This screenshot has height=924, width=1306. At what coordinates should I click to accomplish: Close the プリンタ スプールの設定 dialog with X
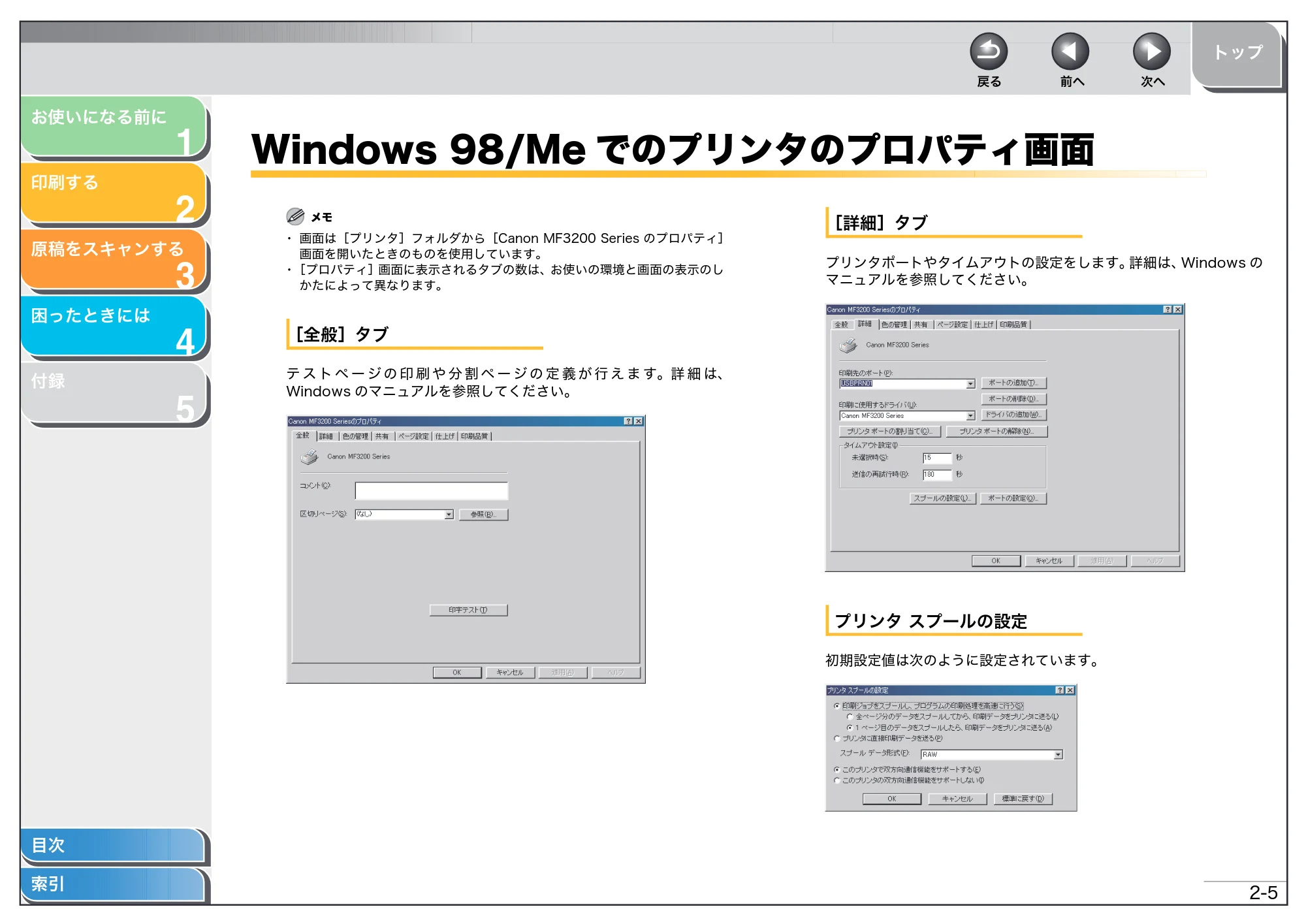1070,690
